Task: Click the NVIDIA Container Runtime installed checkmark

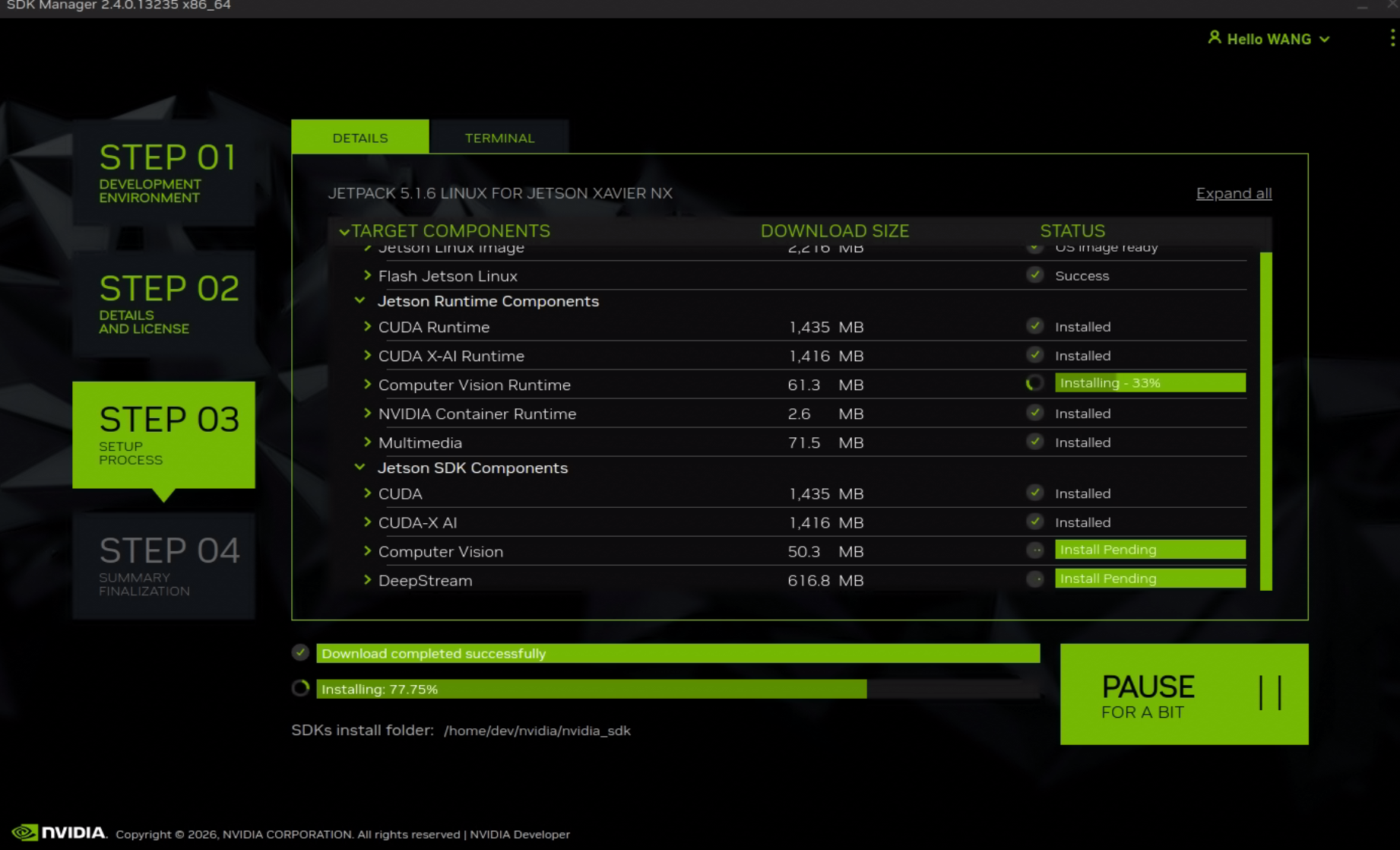Action: pyautogui.click(x=1034, y=413)
